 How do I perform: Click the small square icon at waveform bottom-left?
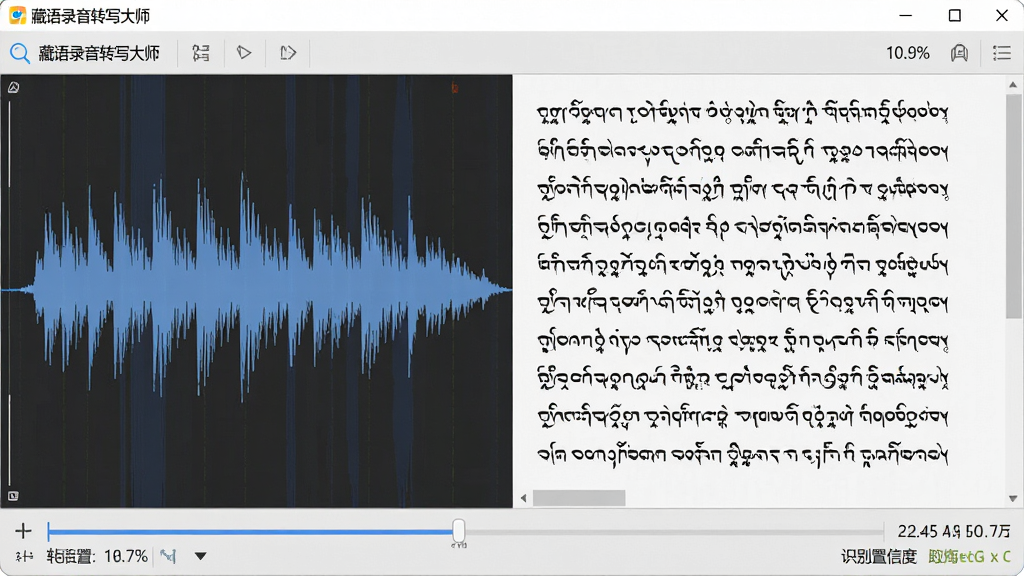coord(12,496)
